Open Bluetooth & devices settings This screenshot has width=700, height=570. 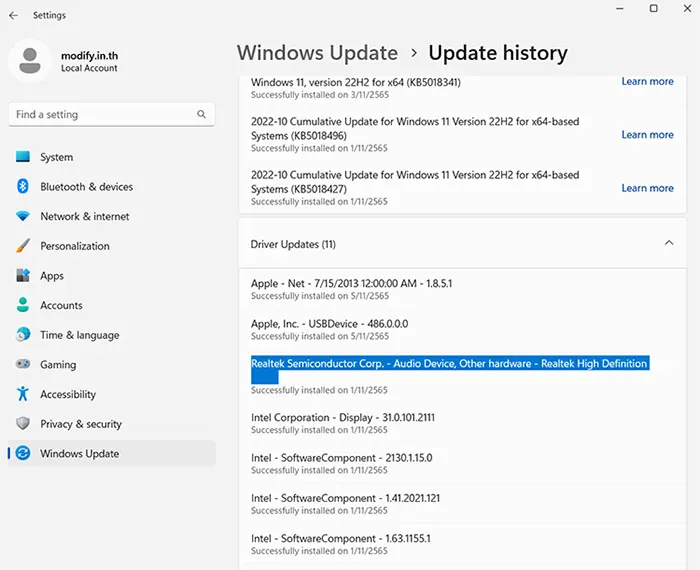tap(112, 187)
